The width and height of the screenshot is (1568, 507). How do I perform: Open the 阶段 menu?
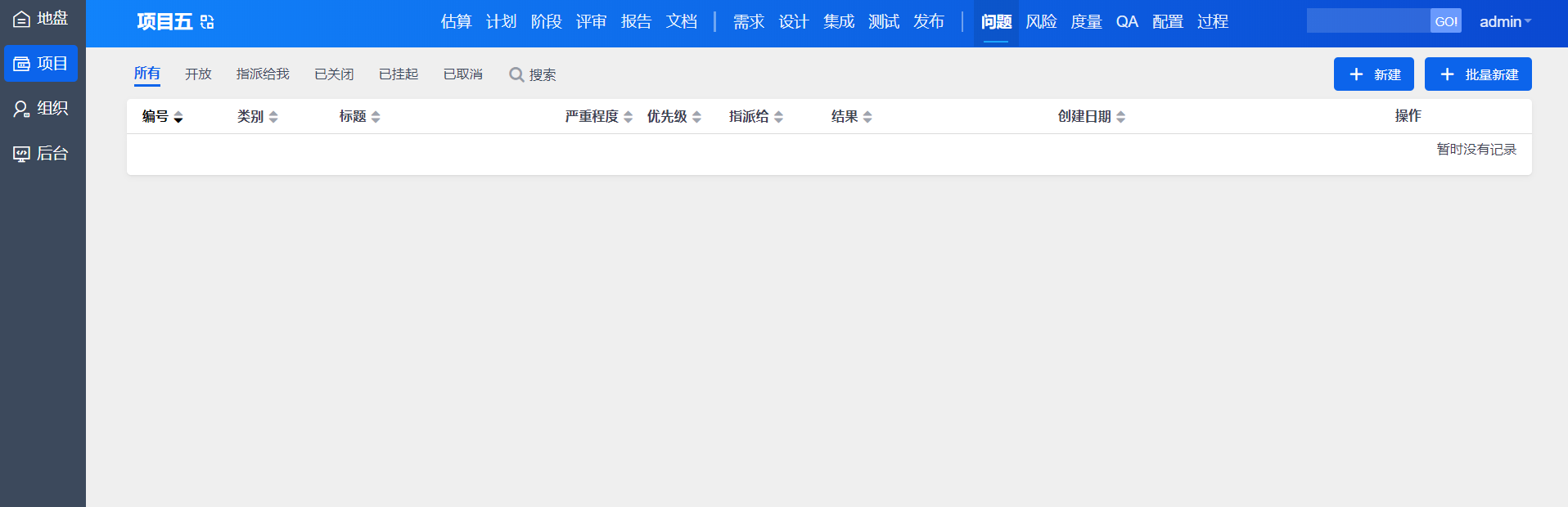pos(546,22)
